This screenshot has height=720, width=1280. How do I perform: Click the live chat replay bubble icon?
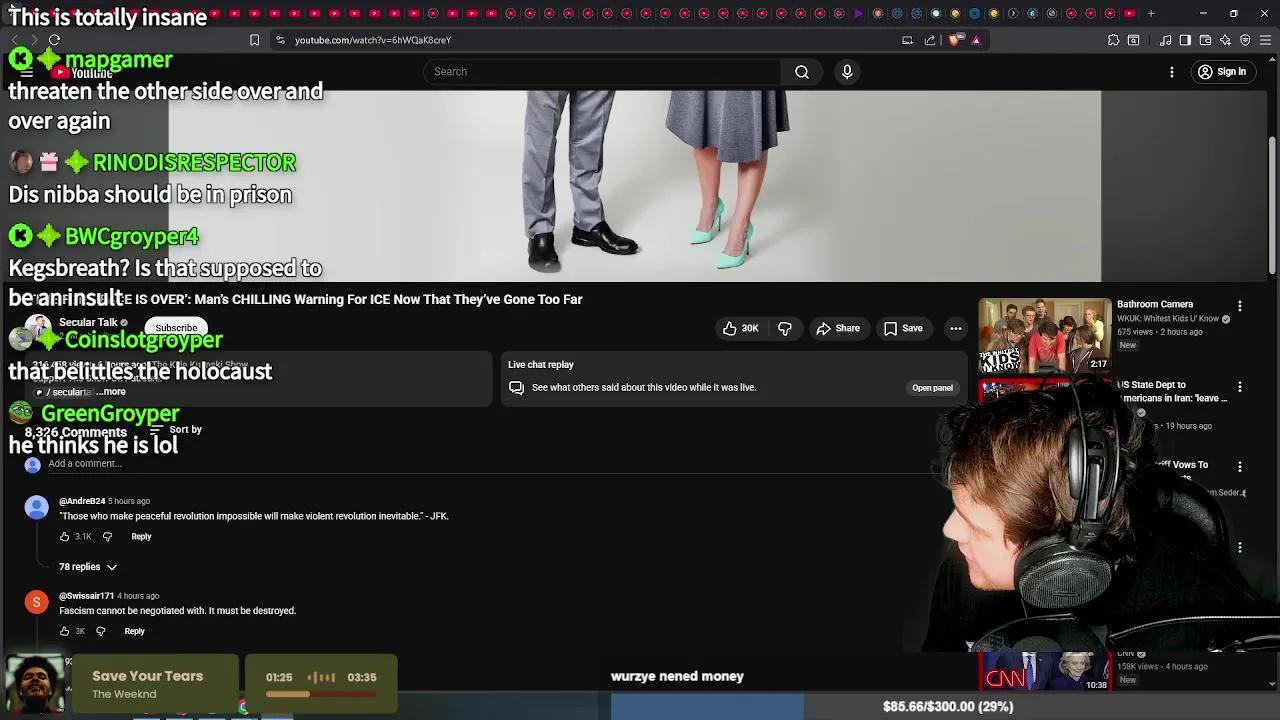pos(516,388)
